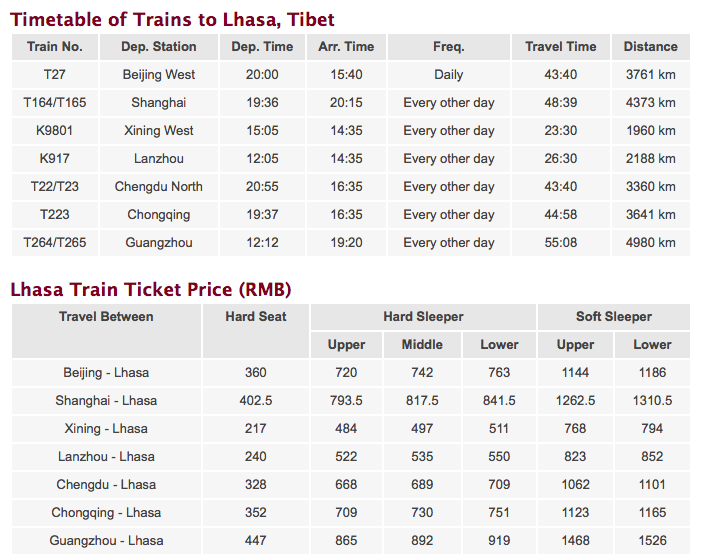Click the 'Daily' frequency cell
The width and height of the screenshot is (711, 557).
click(448, 75)
